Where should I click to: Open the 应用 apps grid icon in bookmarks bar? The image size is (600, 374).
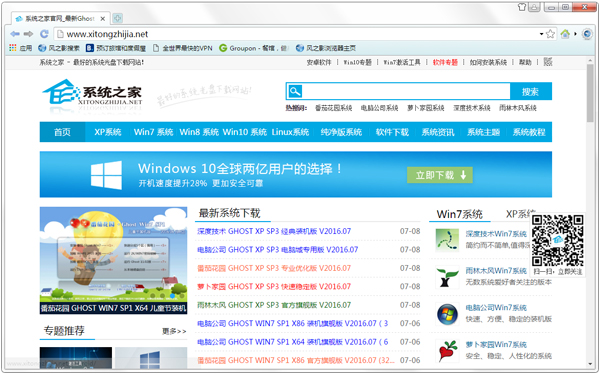[13, 48]
